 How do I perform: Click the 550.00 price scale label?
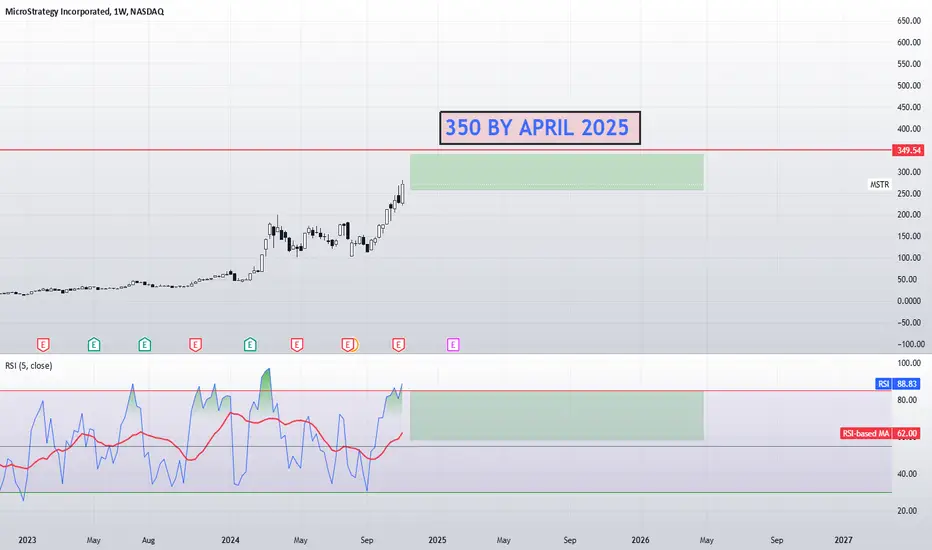pyautogui.click(x=909, y=64)
